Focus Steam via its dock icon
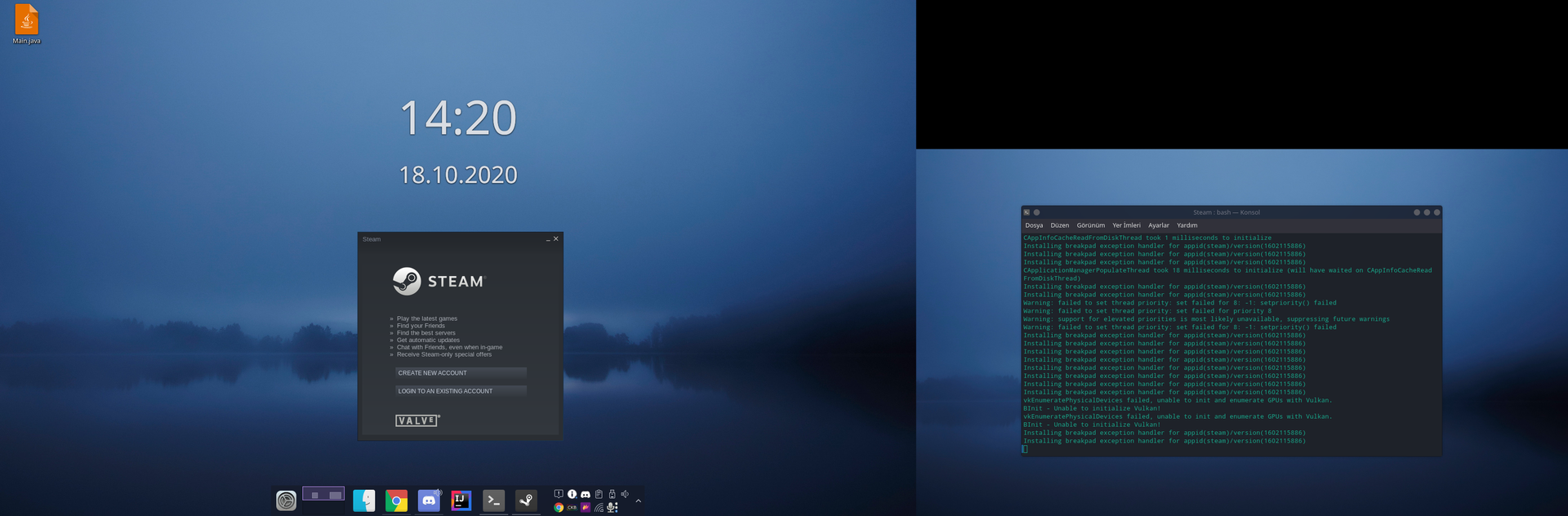The image size is (1568, 516). (526, 500)
